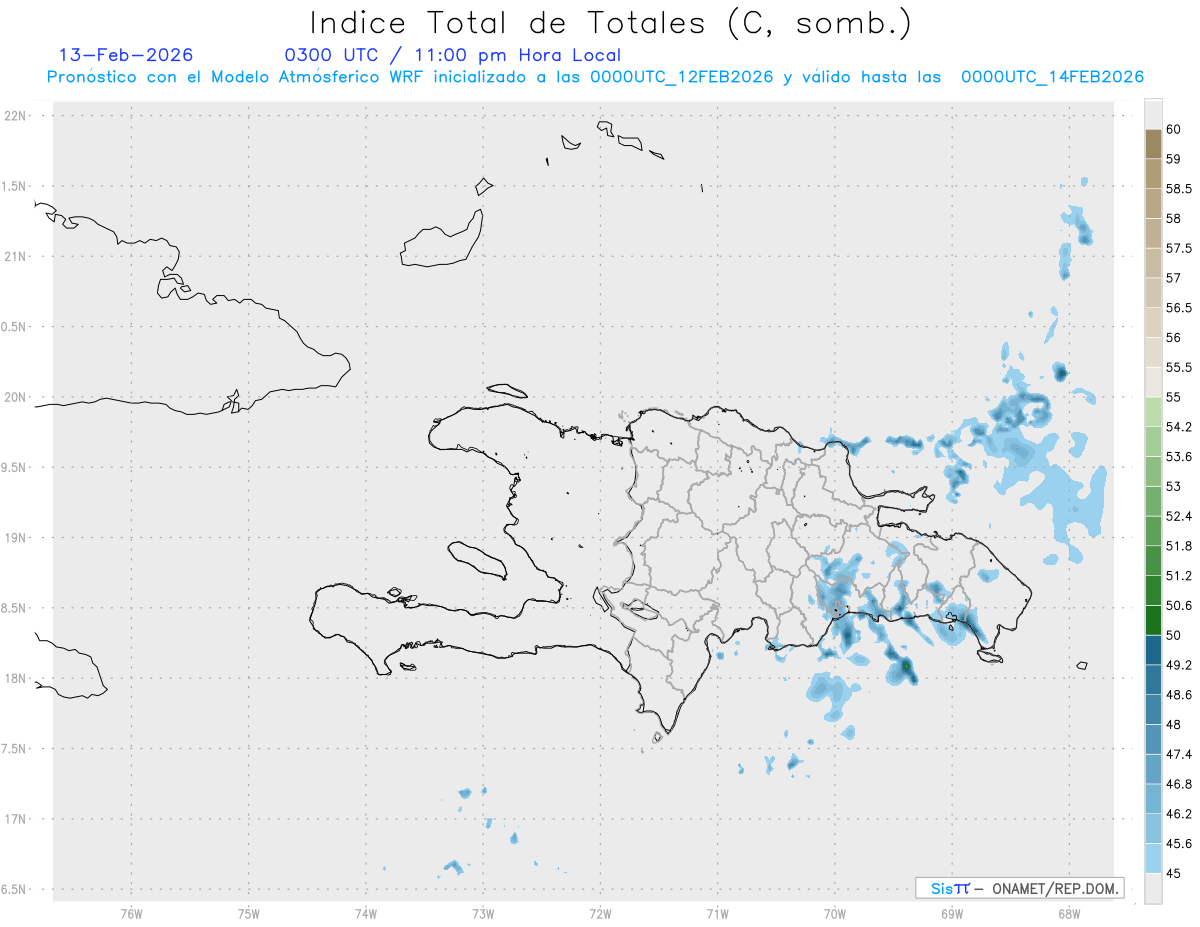
Task: Click the latitude axis label '19N'
Action: coord(16,537)
